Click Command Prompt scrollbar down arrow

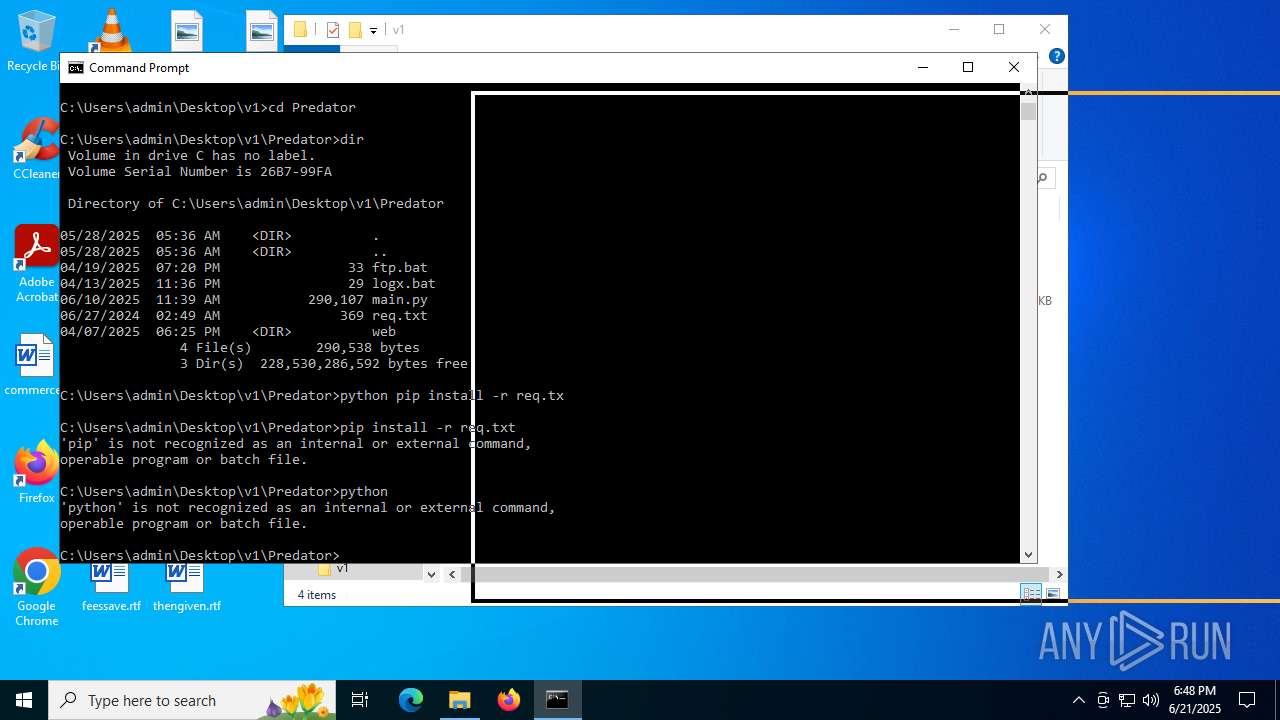(1029, 554)
